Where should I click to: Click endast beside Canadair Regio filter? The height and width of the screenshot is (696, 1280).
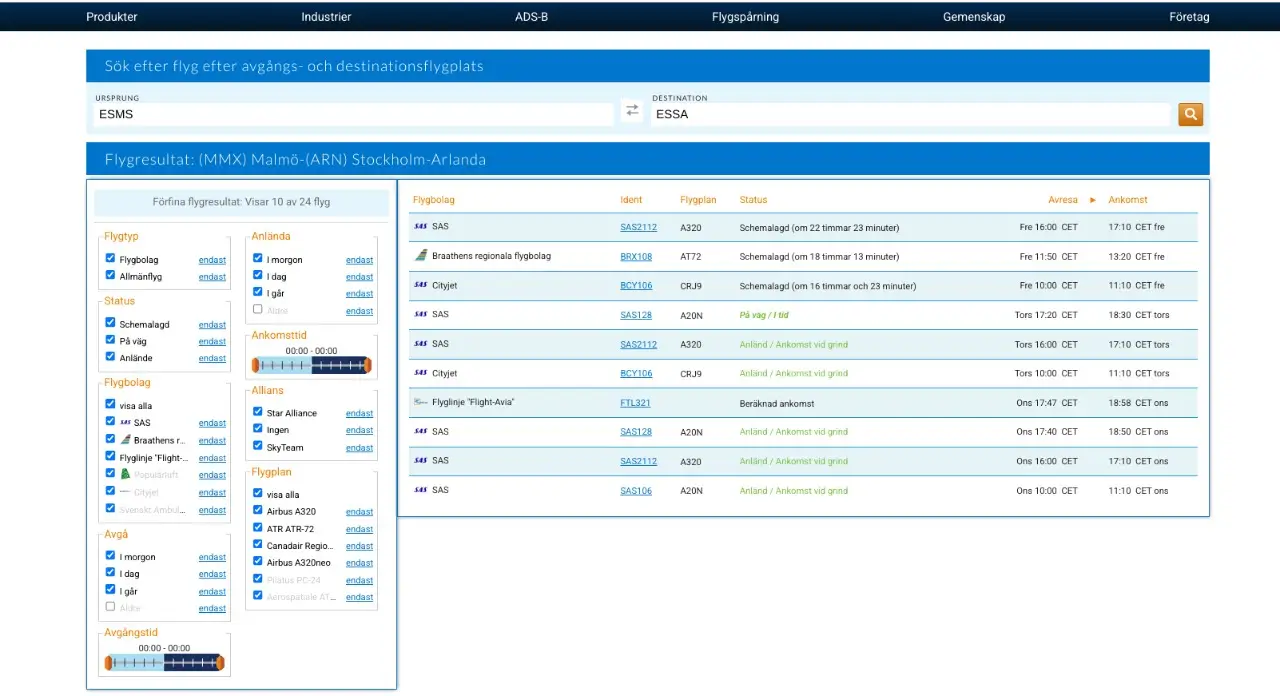[x=359, y=546]
